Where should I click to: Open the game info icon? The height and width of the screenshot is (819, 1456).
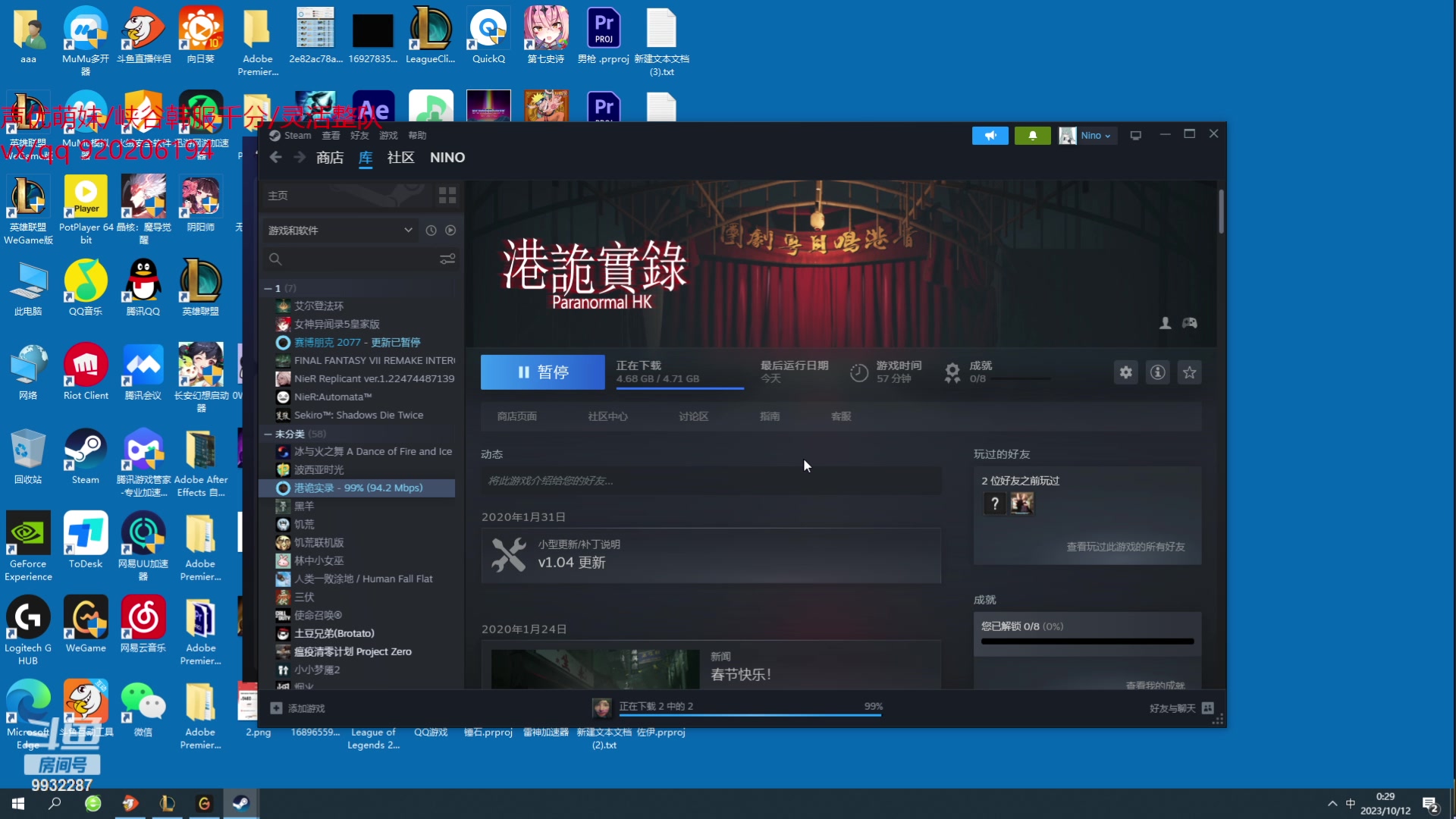pos(1158,372)
